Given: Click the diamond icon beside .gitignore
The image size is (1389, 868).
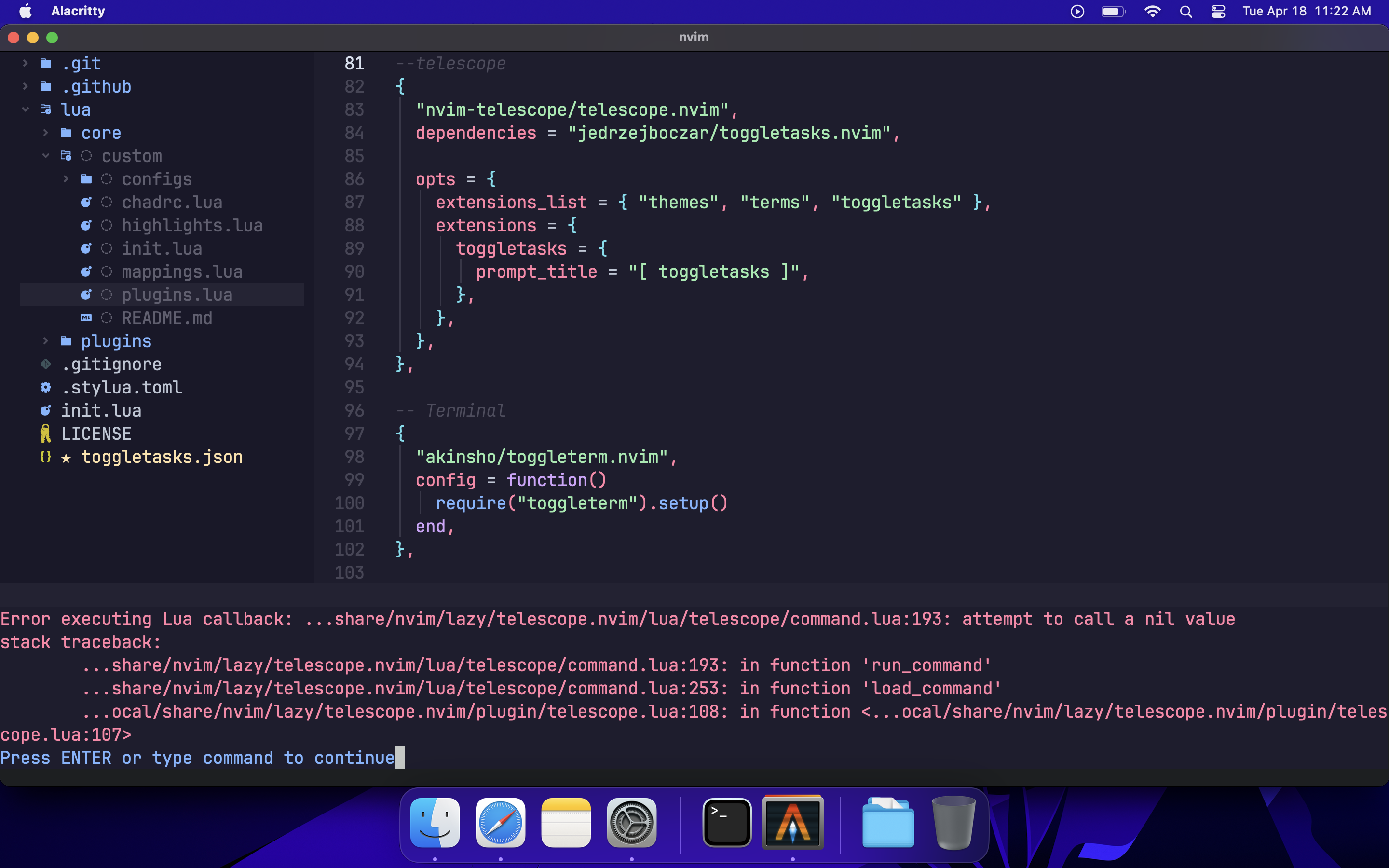Looking at the screenshot, I should point(45,364).
